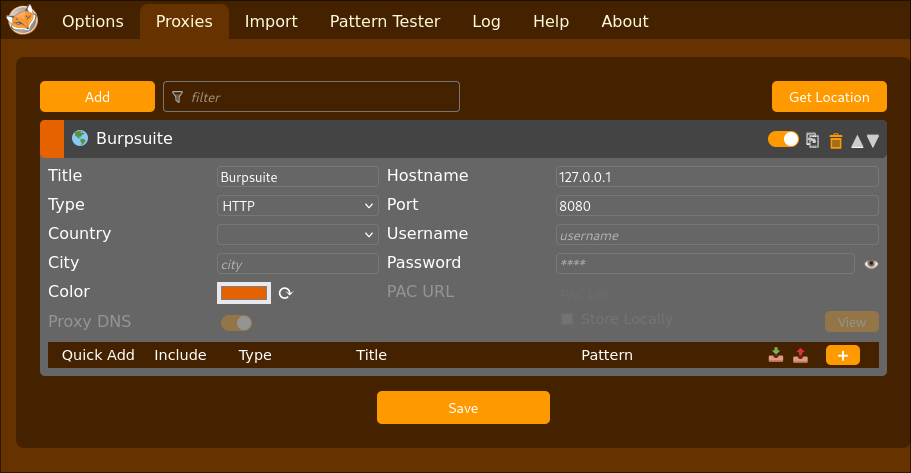The width and height of the screenshot is (911, 473).
Task: Click the Quick Add column header
Action: pyautogui.click(x=98, y=355)
